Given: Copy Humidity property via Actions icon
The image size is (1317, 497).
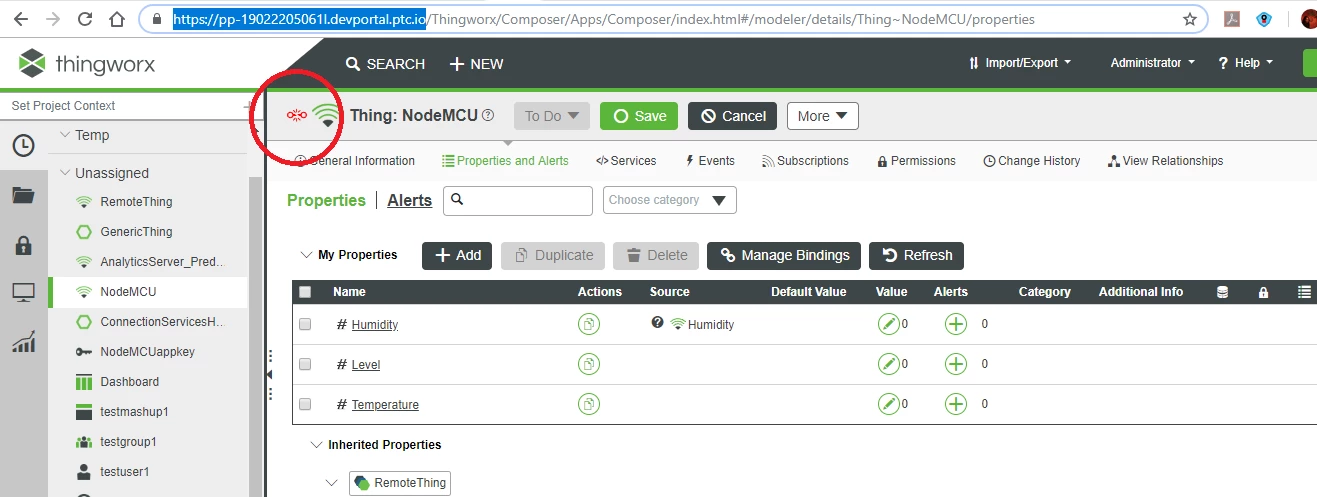Looking at the screenshot, I should pyautogui.click(x=589, y=324).
